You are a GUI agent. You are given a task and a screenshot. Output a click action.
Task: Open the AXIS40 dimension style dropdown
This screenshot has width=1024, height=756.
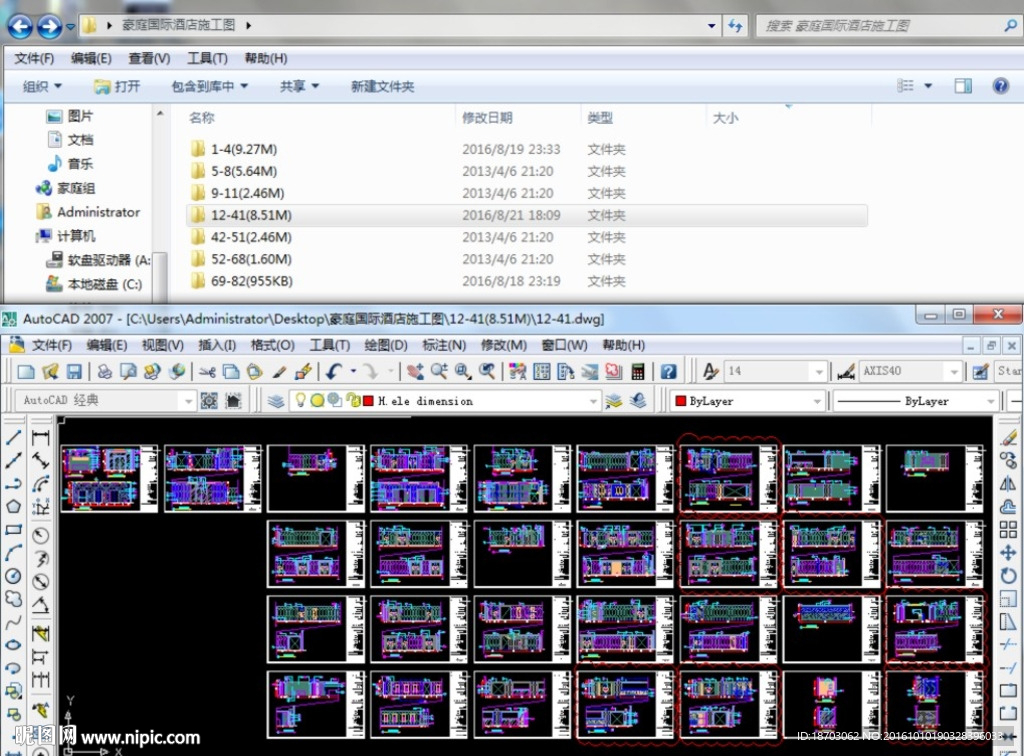[954, 371]
